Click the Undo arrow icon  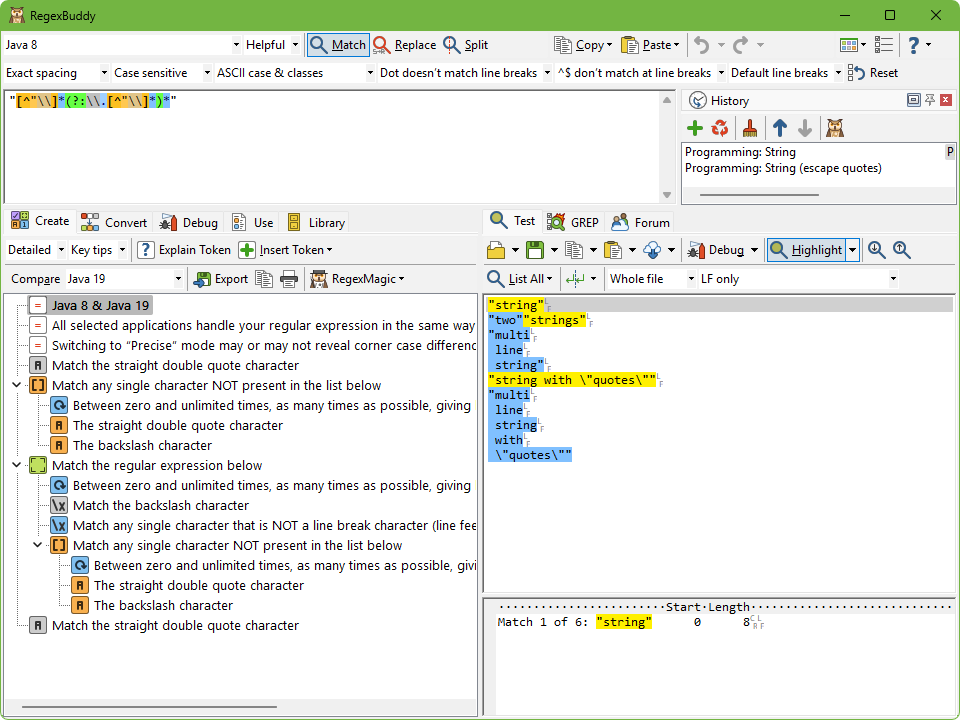702,45
